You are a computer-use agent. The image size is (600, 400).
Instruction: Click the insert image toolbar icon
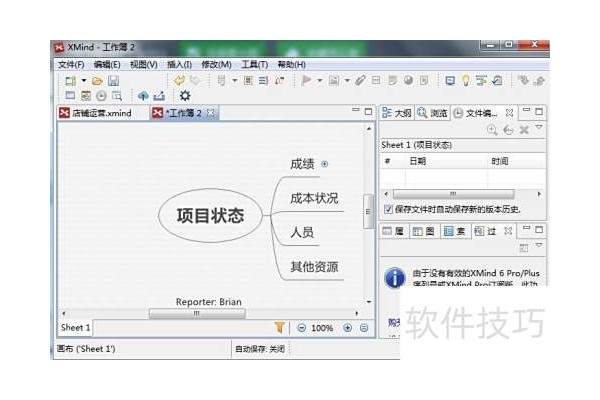tap(334, 80)
